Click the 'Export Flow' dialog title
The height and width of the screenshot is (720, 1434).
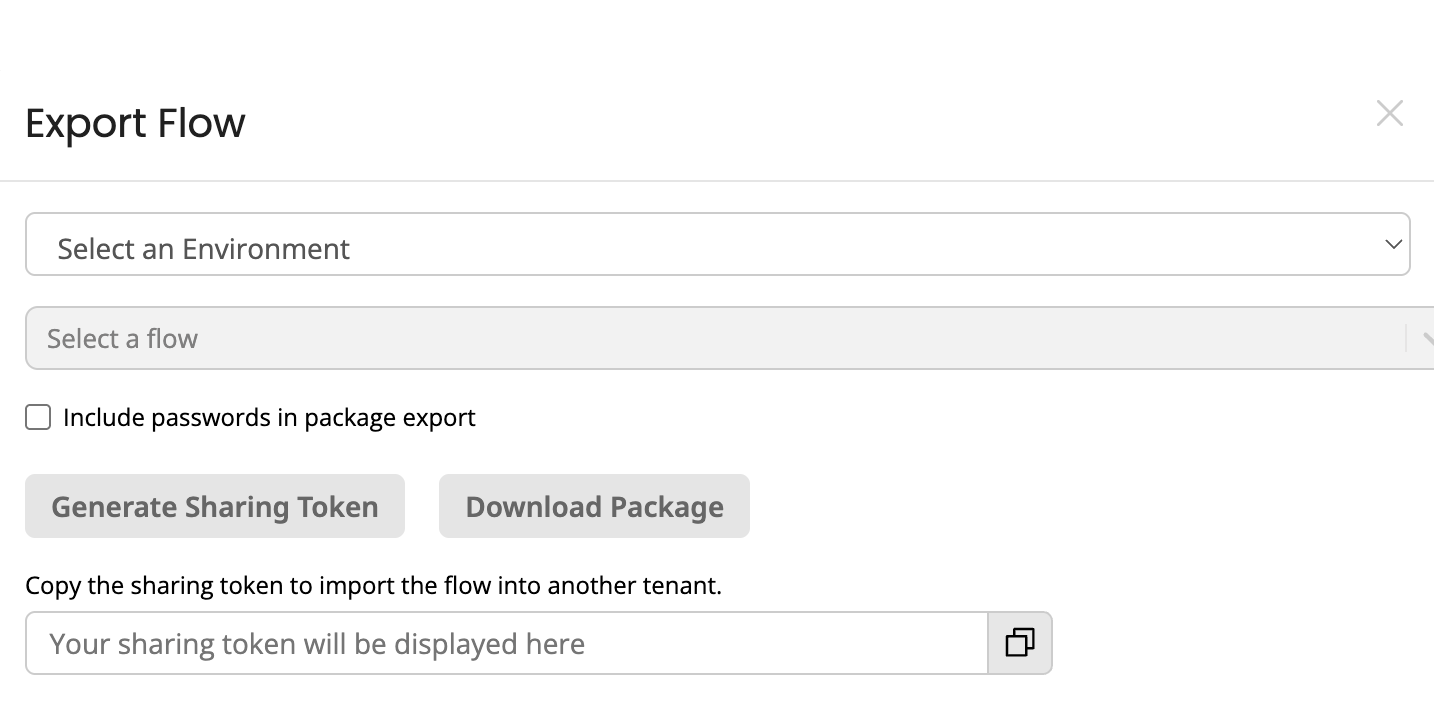pos(135,123)
